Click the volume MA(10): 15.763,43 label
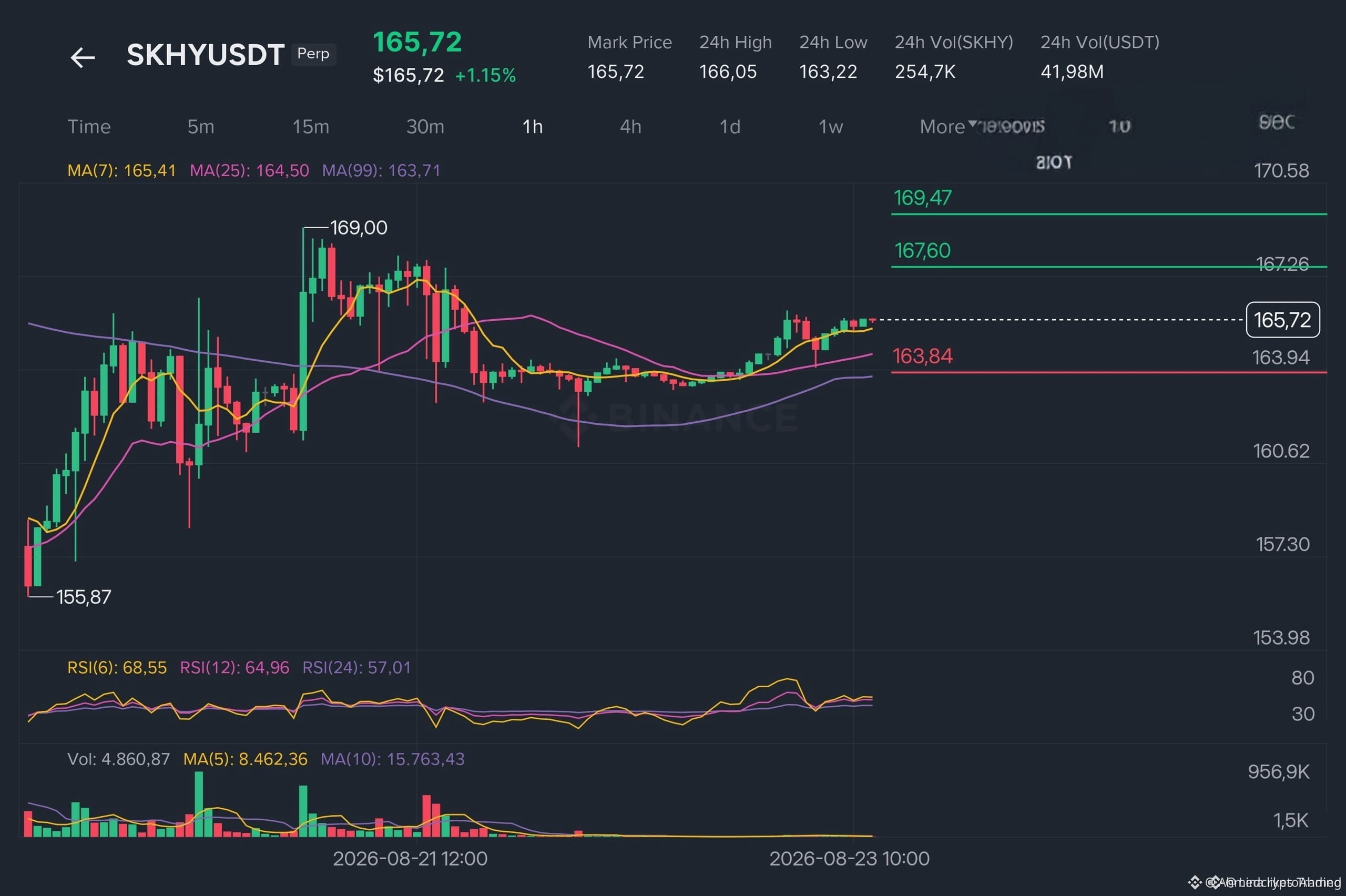 click(x=392, y=759)
